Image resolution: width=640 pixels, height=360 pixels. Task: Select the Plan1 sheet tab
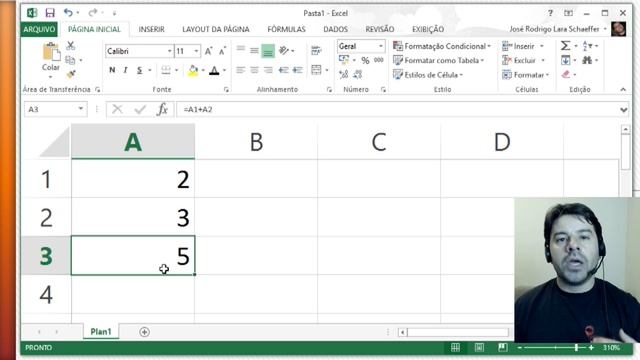click(101, 331)
